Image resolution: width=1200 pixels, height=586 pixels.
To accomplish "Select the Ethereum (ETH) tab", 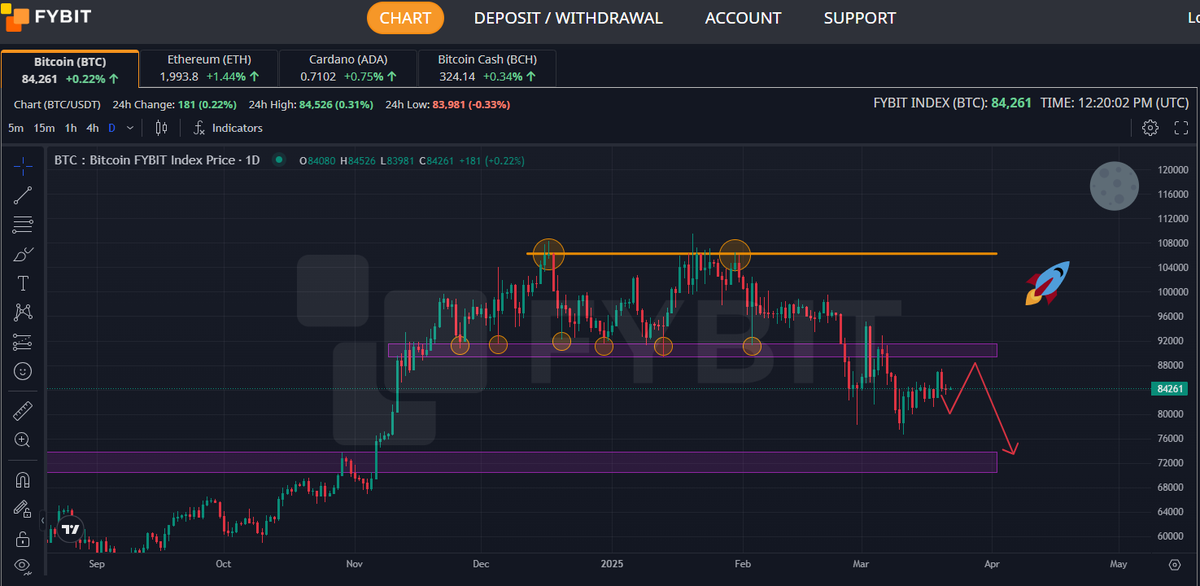I will coord(208,68).
